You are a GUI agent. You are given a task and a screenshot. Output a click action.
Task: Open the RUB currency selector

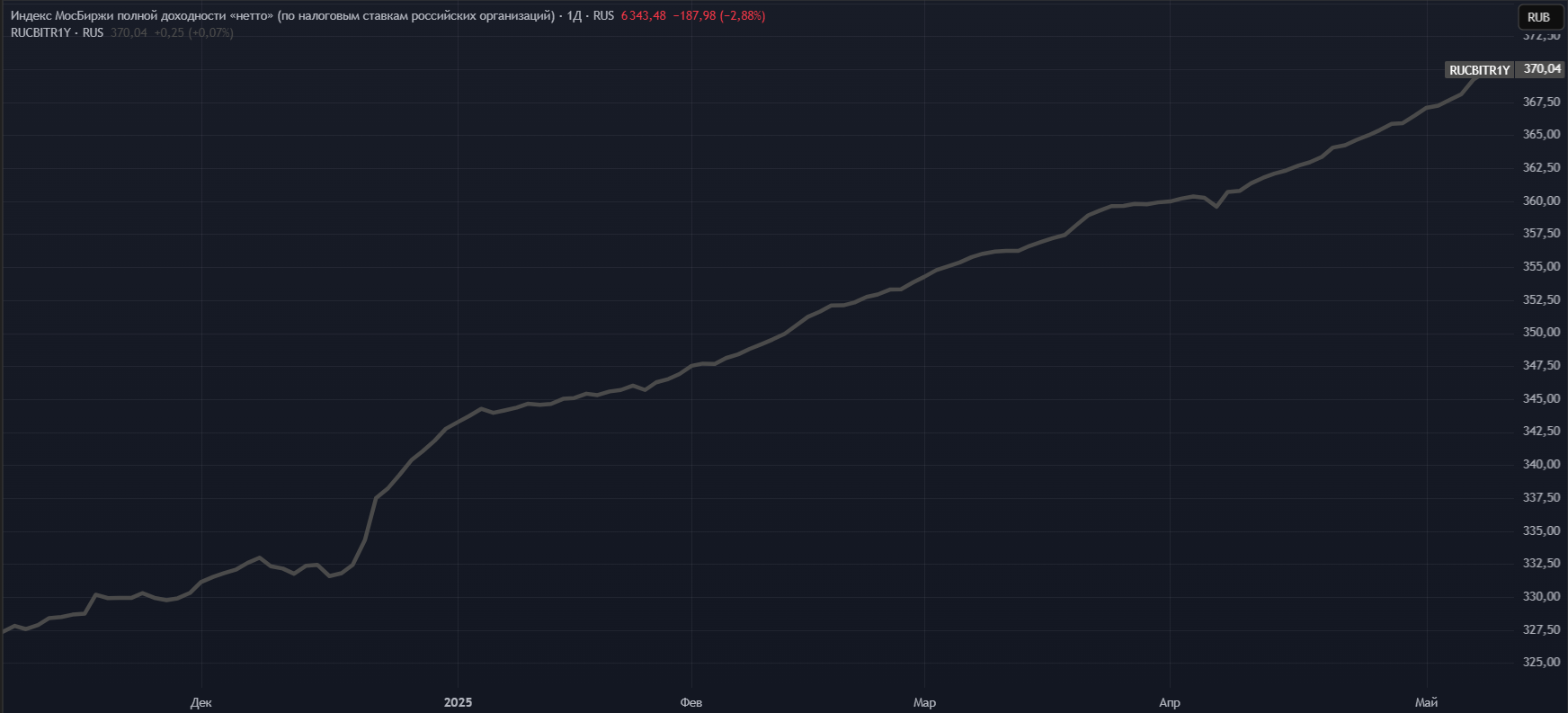[1538, 17]
